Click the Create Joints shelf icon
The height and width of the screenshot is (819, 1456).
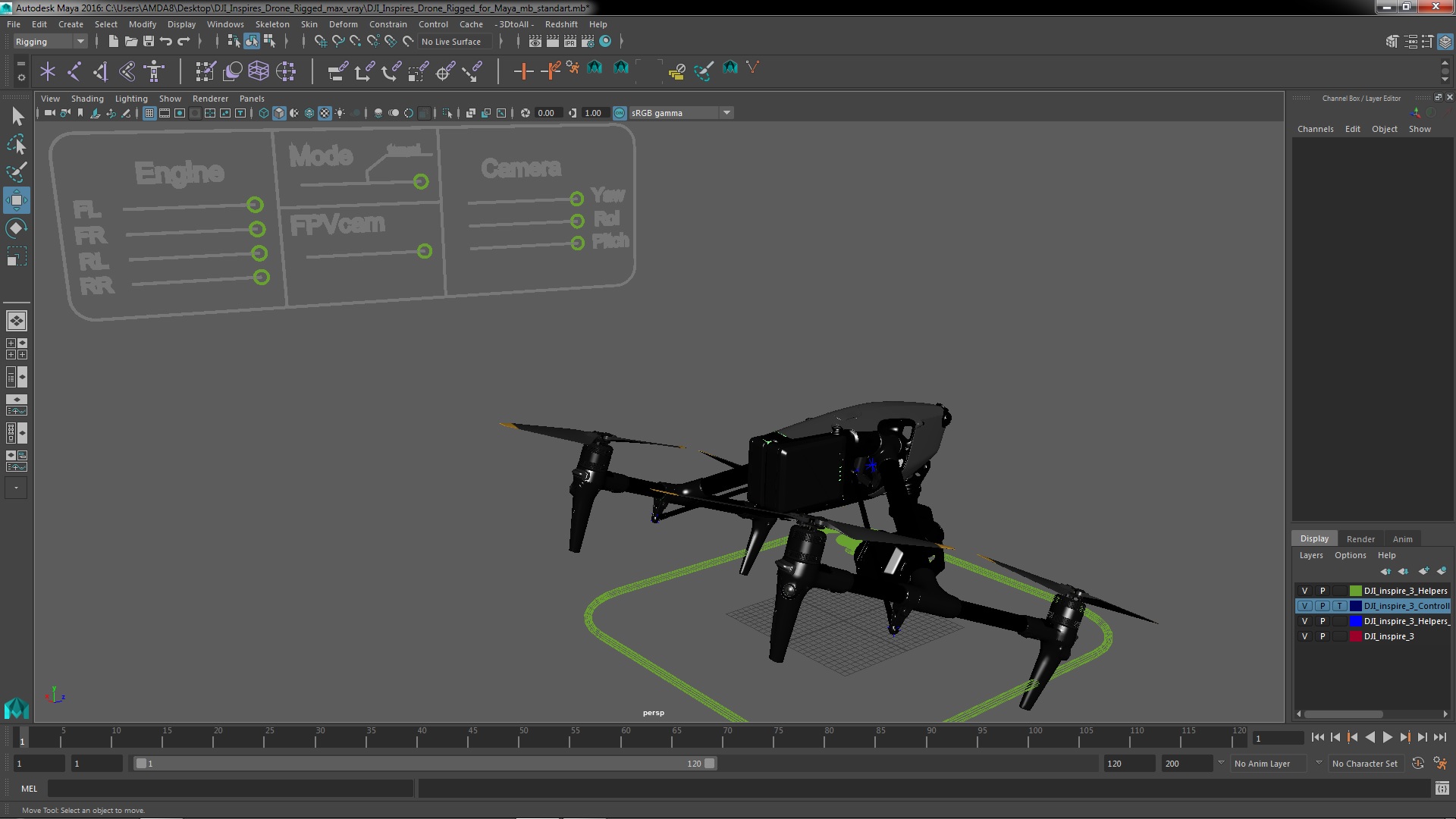pos(74,71)
